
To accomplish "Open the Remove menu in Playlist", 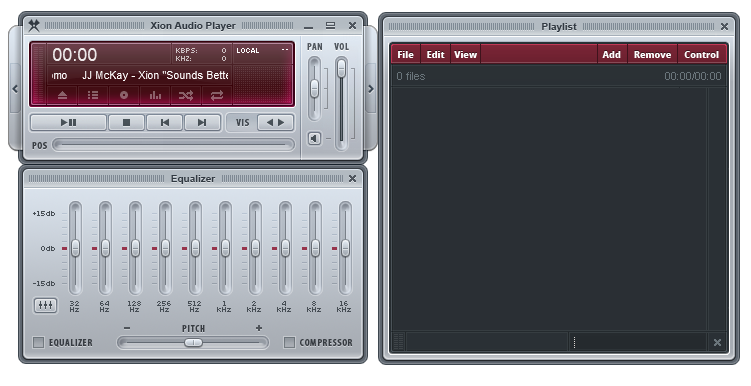I will (x=652, y=55).
